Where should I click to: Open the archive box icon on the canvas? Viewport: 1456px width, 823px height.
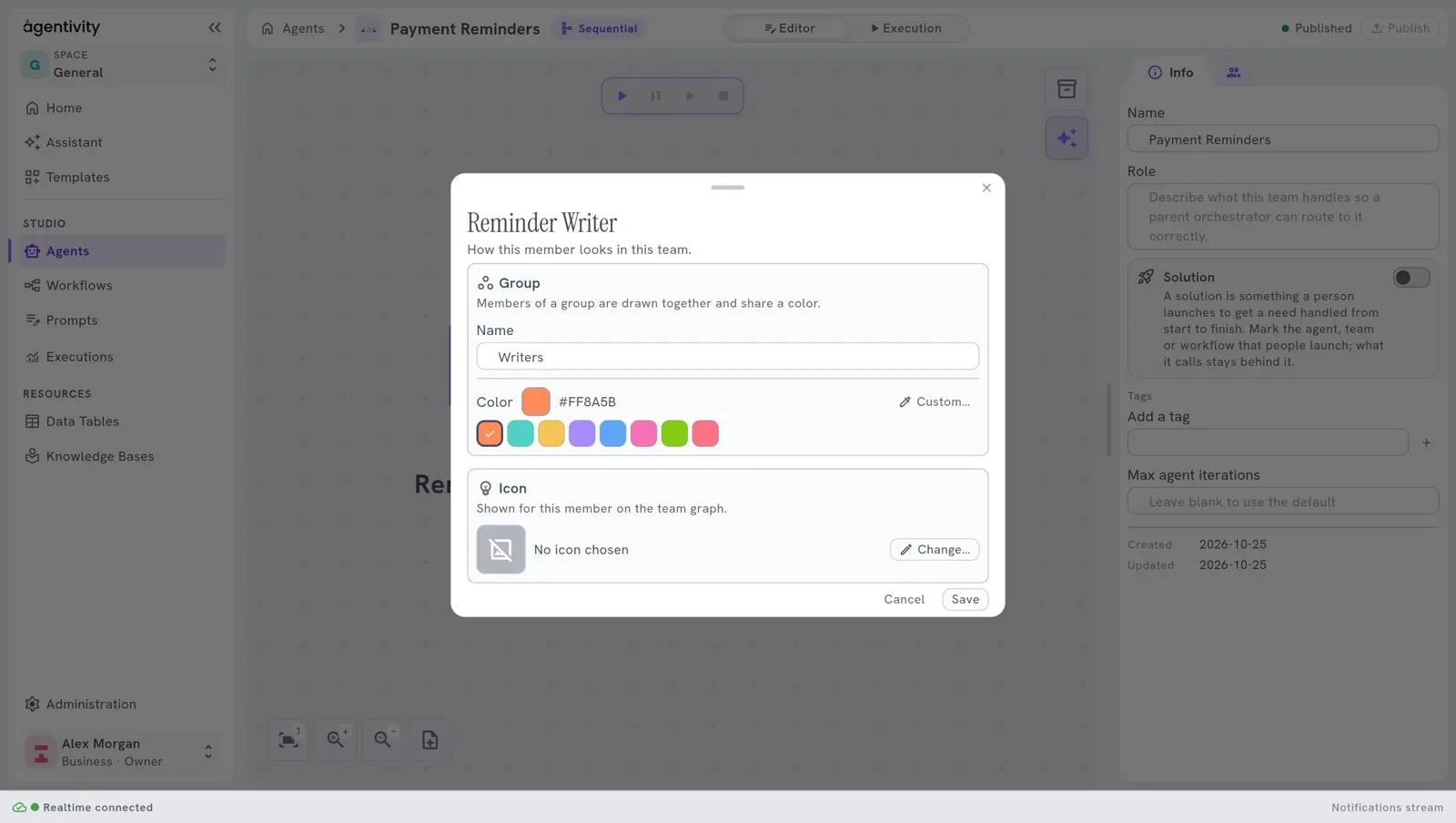tap(1067, 89)
